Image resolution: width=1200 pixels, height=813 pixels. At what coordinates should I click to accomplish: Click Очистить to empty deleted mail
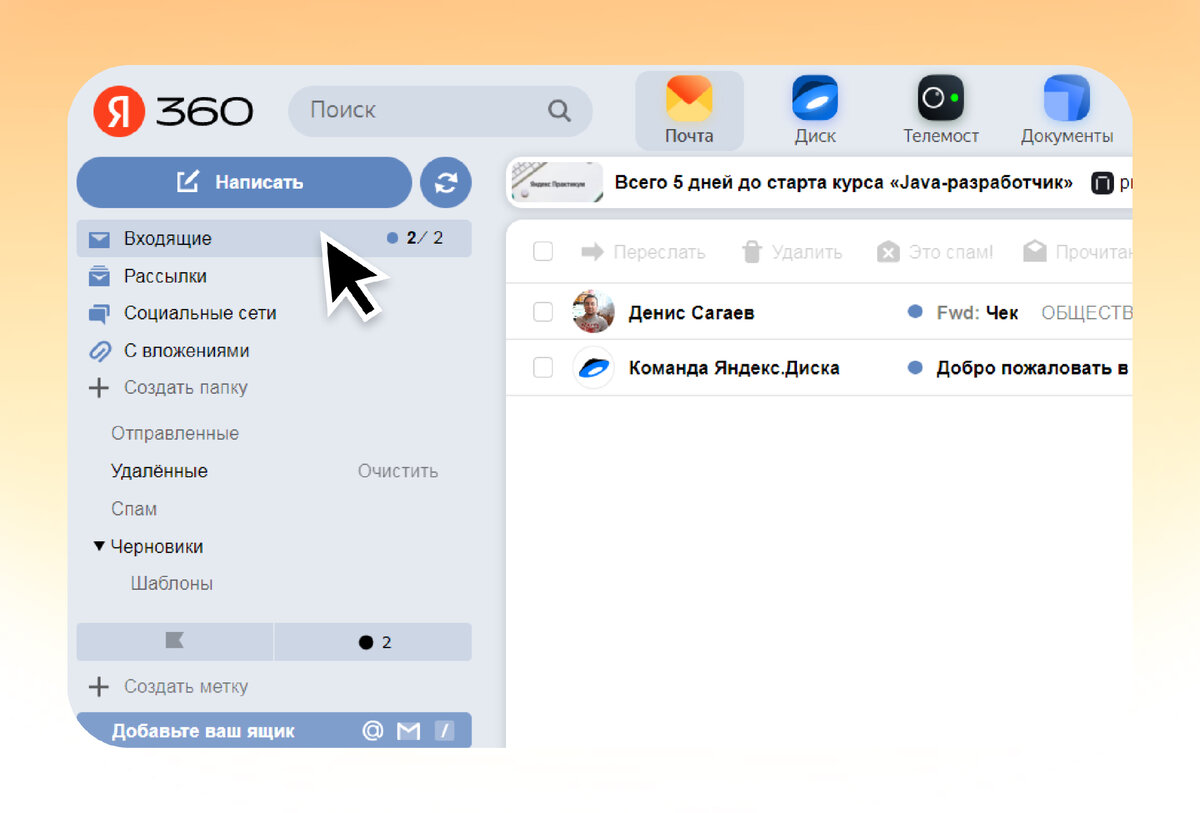click(398, 471)
